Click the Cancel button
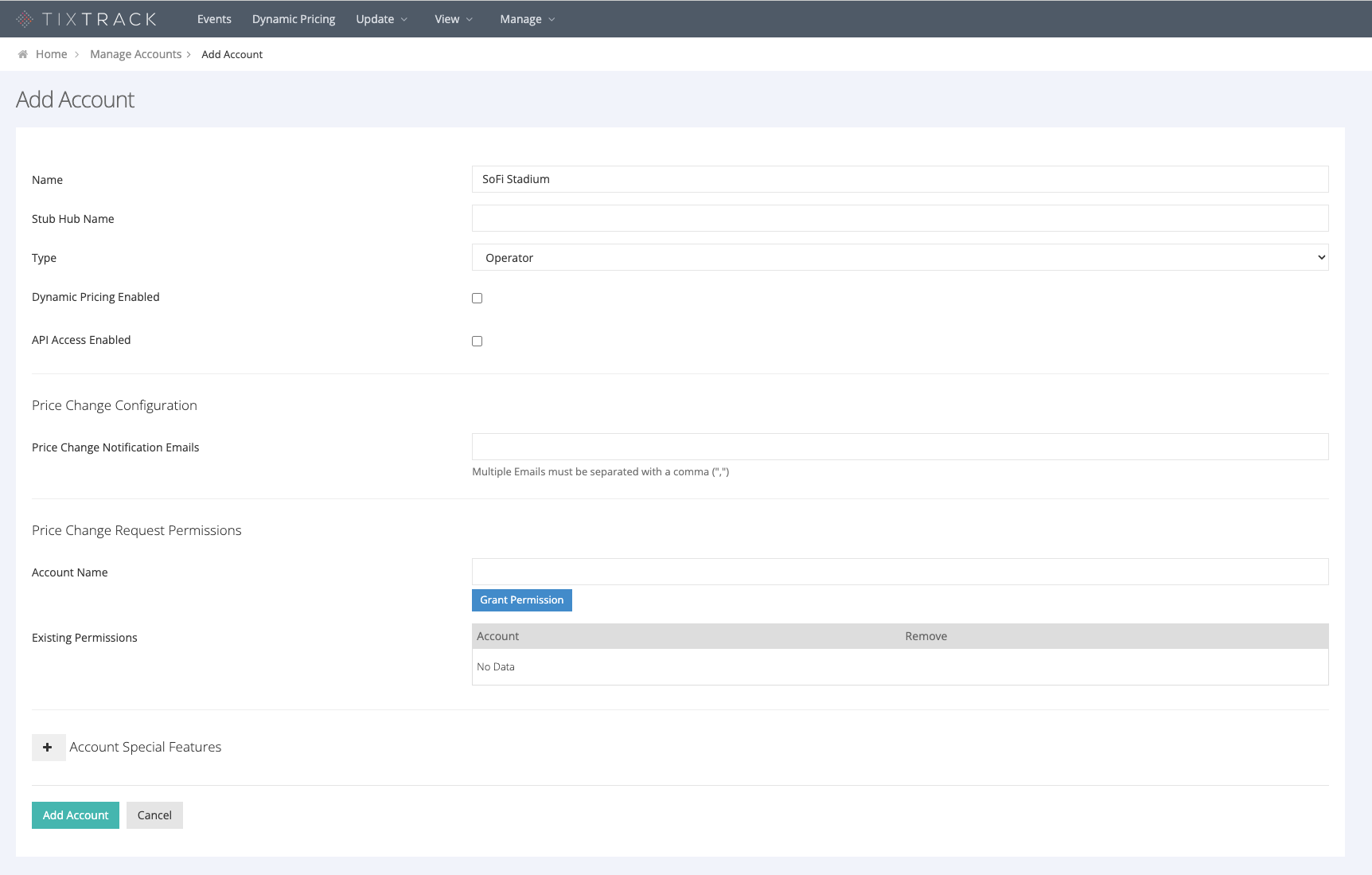 [154, 814]
